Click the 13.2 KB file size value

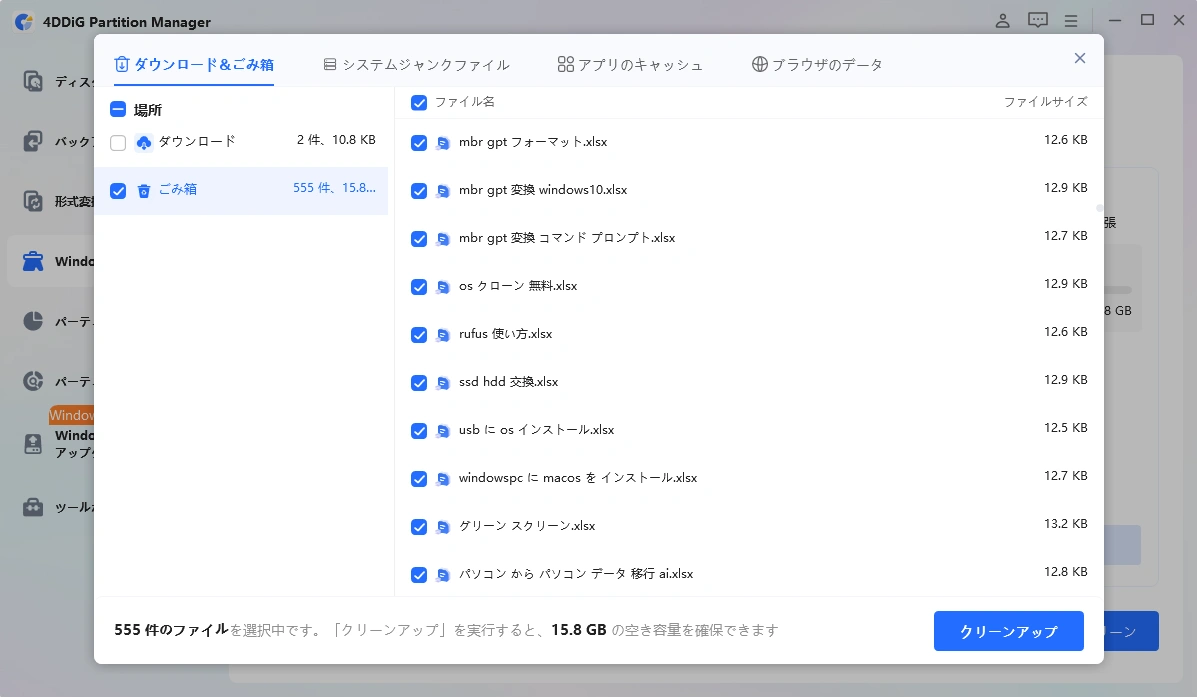[1066, 524]
